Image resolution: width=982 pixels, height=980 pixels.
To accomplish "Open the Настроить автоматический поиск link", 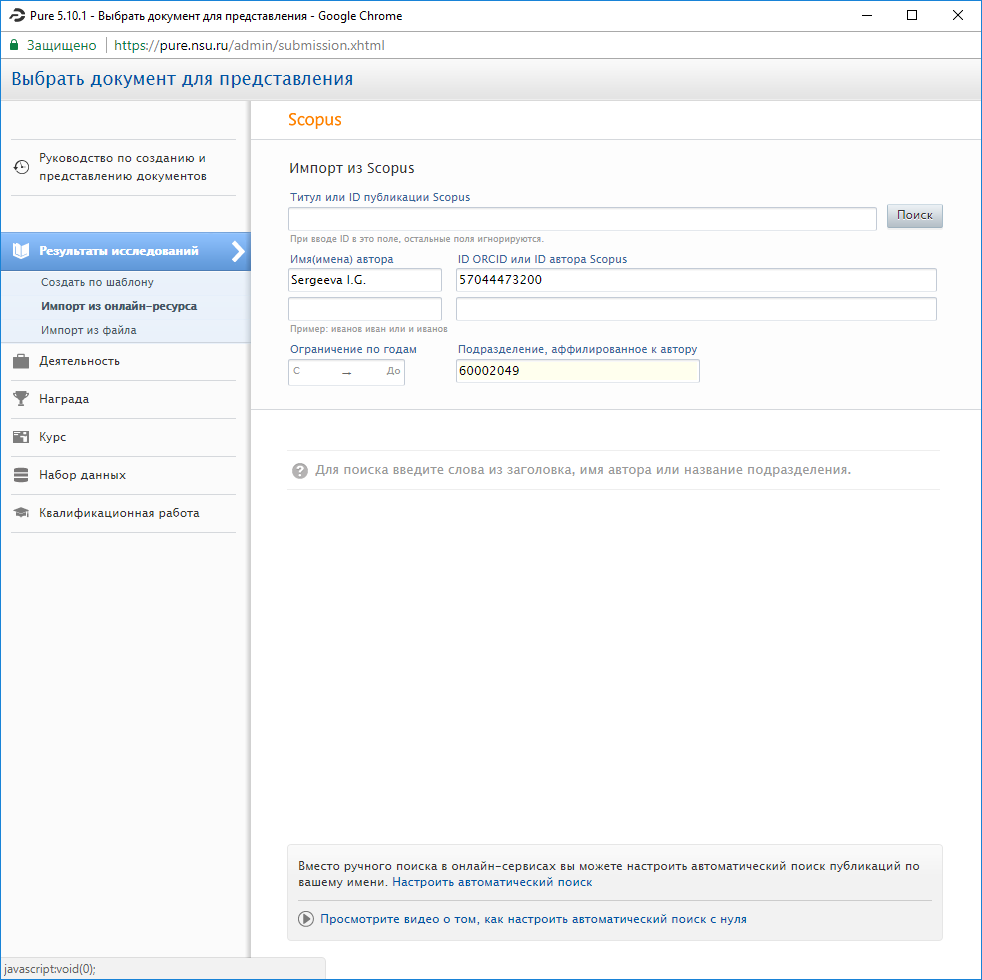I will pos(492,882).
